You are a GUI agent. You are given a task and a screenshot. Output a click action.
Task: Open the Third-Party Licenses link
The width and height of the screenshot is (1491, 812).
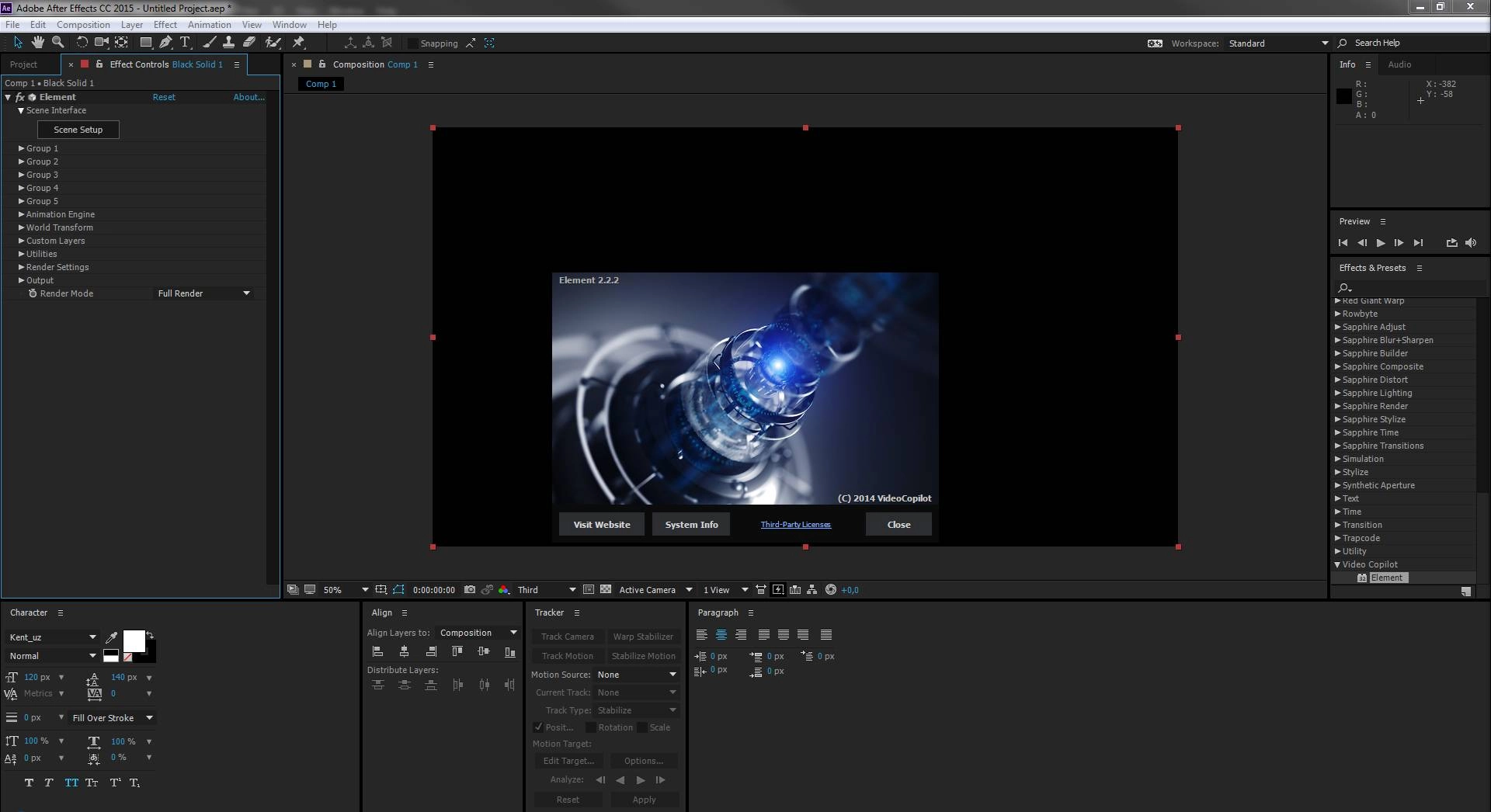pos(796,525)
